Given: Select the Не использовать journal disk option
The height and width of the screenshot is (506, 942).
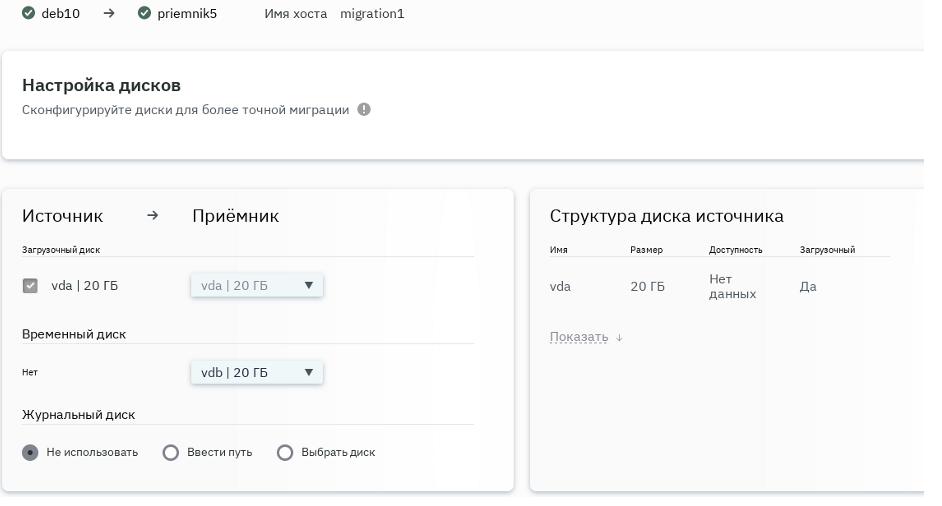Looking at the screenshot, I should tap(30, 453).
